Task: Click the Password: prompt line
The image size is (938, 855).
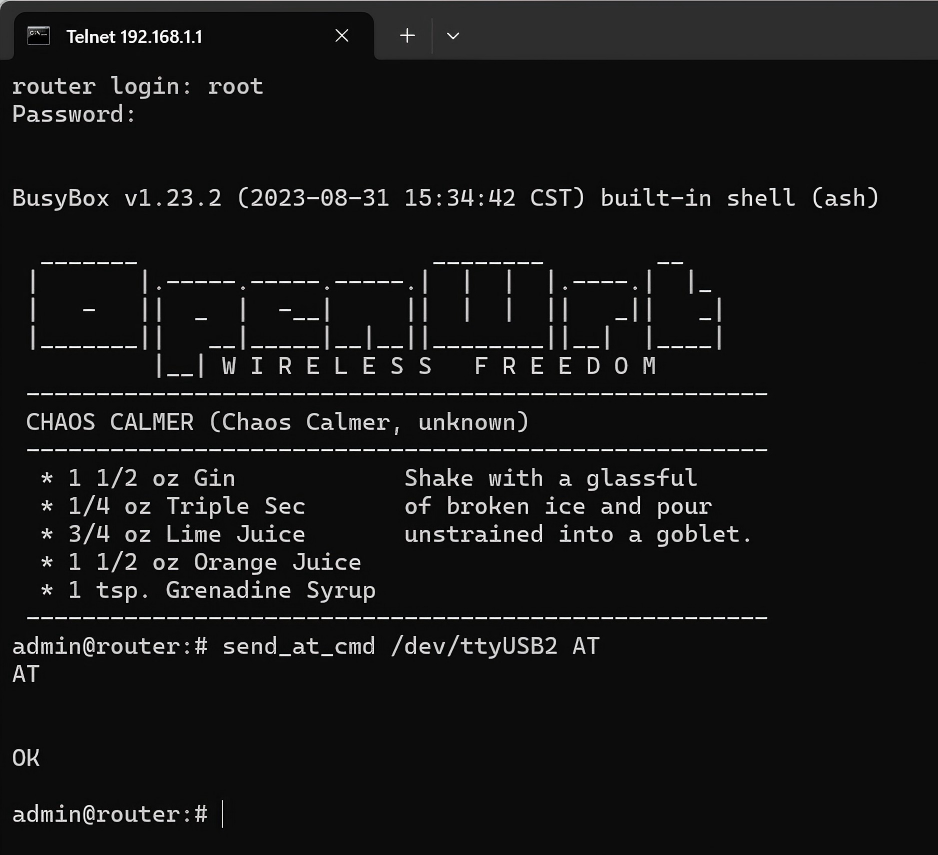Action: click(74, 114)
